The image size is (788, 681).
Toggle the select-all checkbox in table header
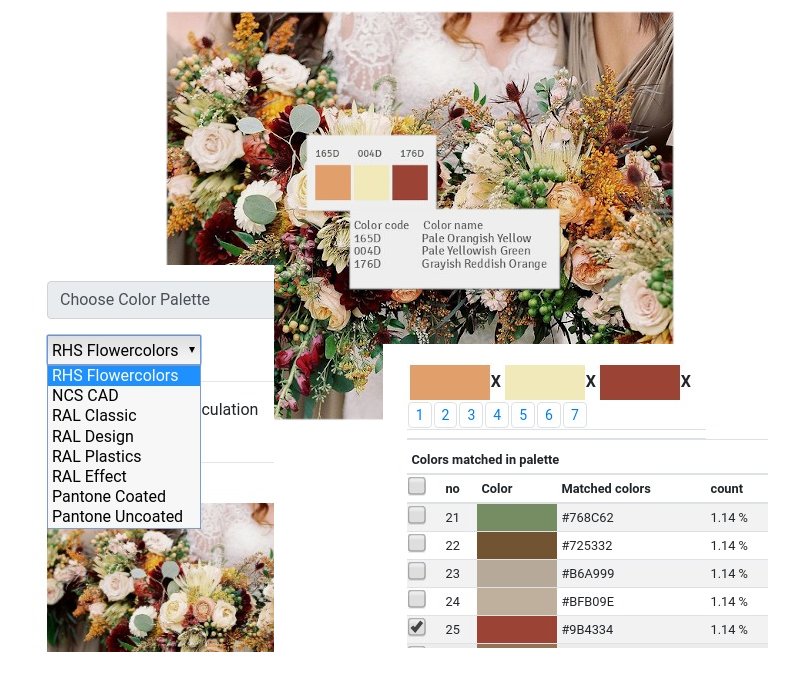(417, 487)
